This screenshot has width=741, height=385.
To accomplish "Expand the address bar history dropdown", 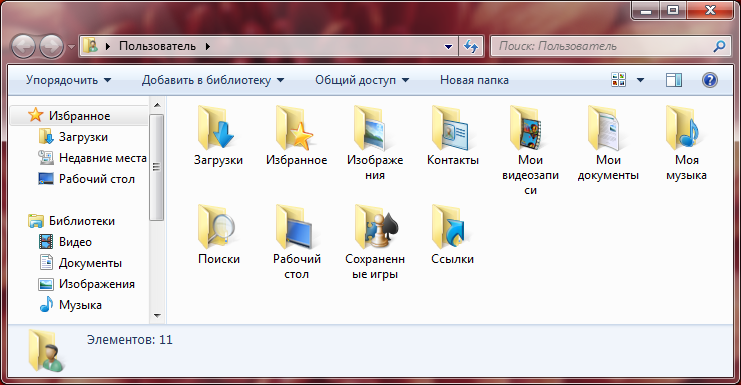I will pos(448,46).
